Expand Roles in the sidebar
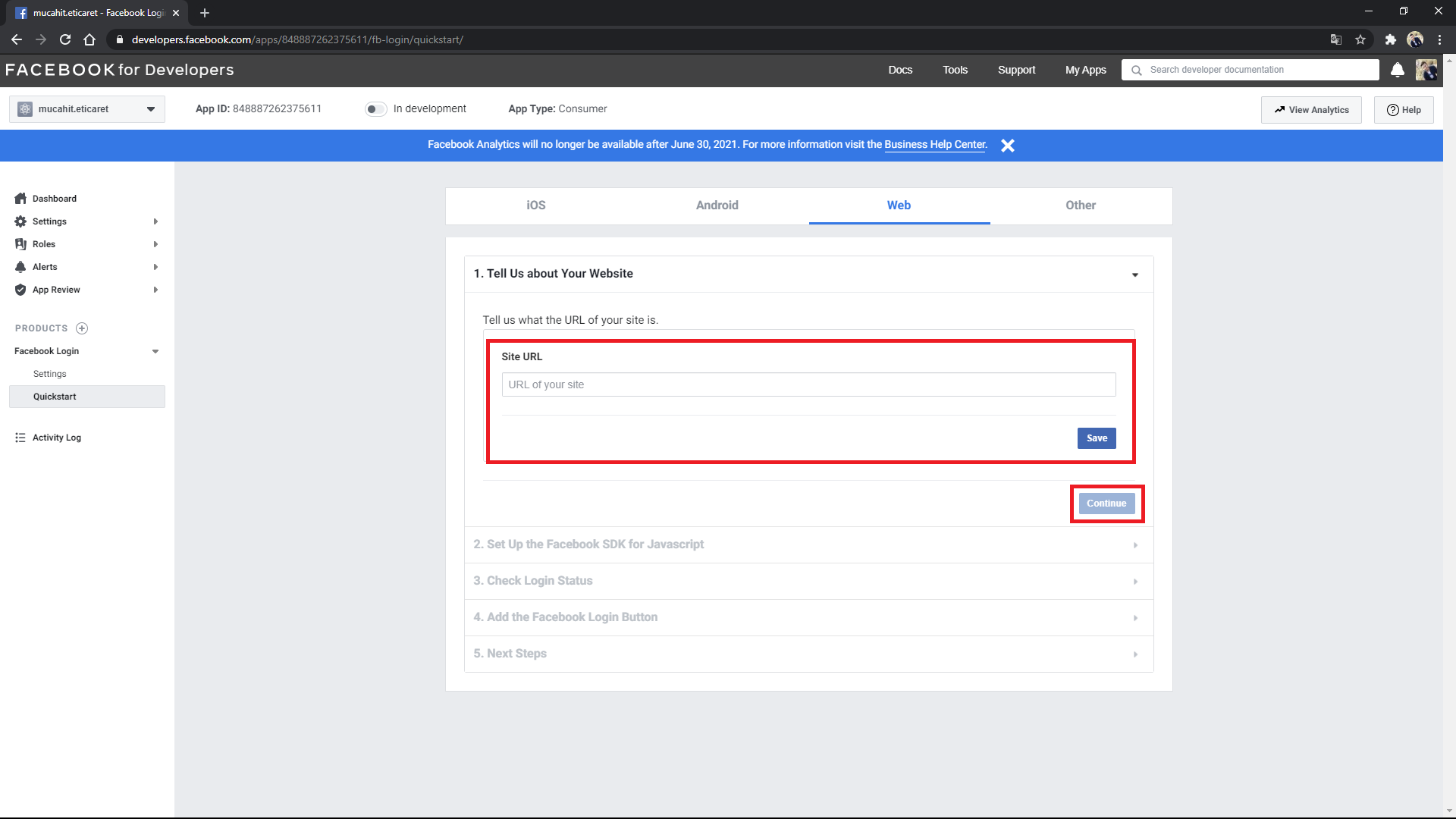The width and height of the screenshot is (1456, 819). click(87, 244)
